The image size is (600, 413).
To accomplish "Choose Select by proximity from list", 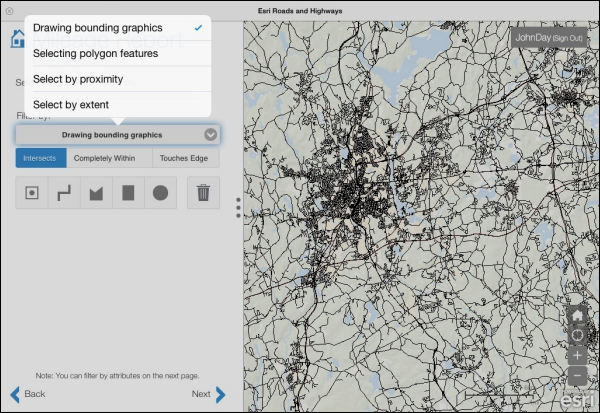I will (78, 79).
